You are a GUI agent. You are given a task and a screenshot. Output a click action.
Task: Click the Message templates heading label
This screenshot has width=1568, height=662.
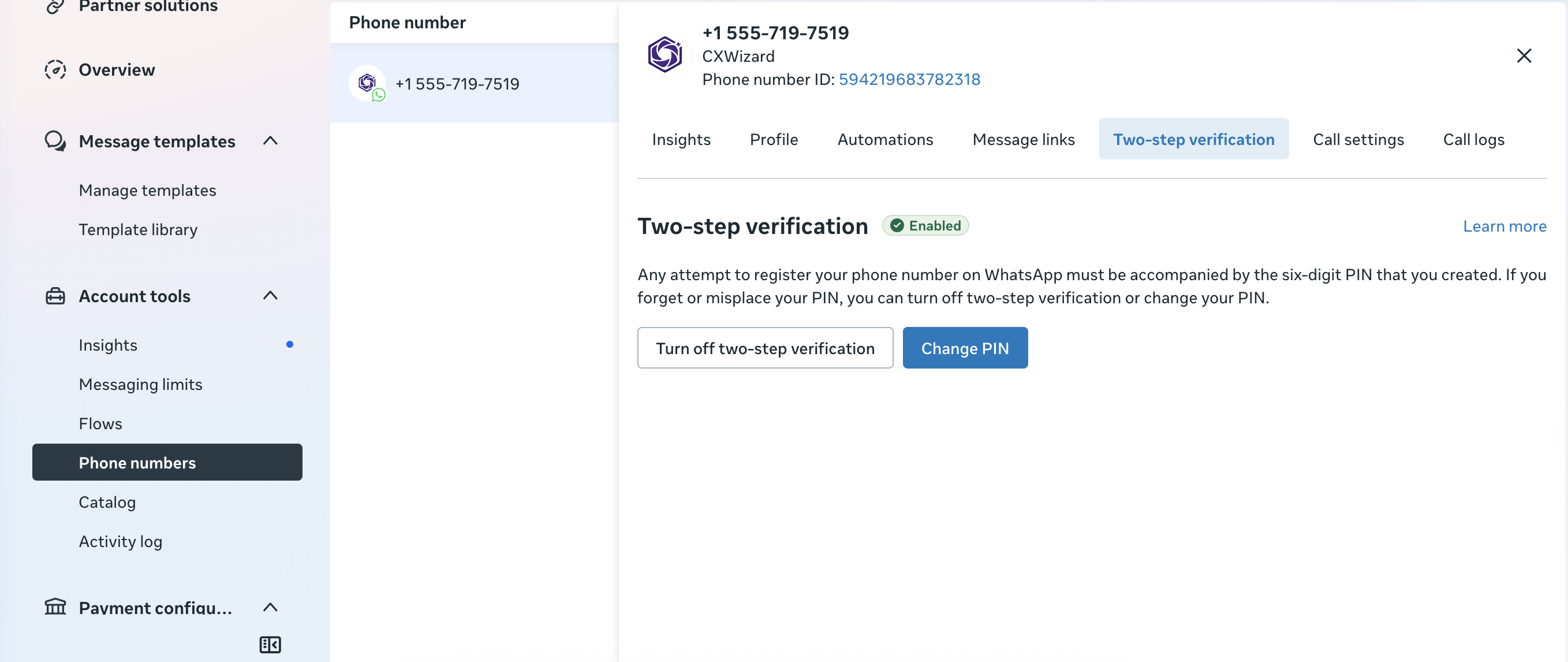click(x=157, y=142)
